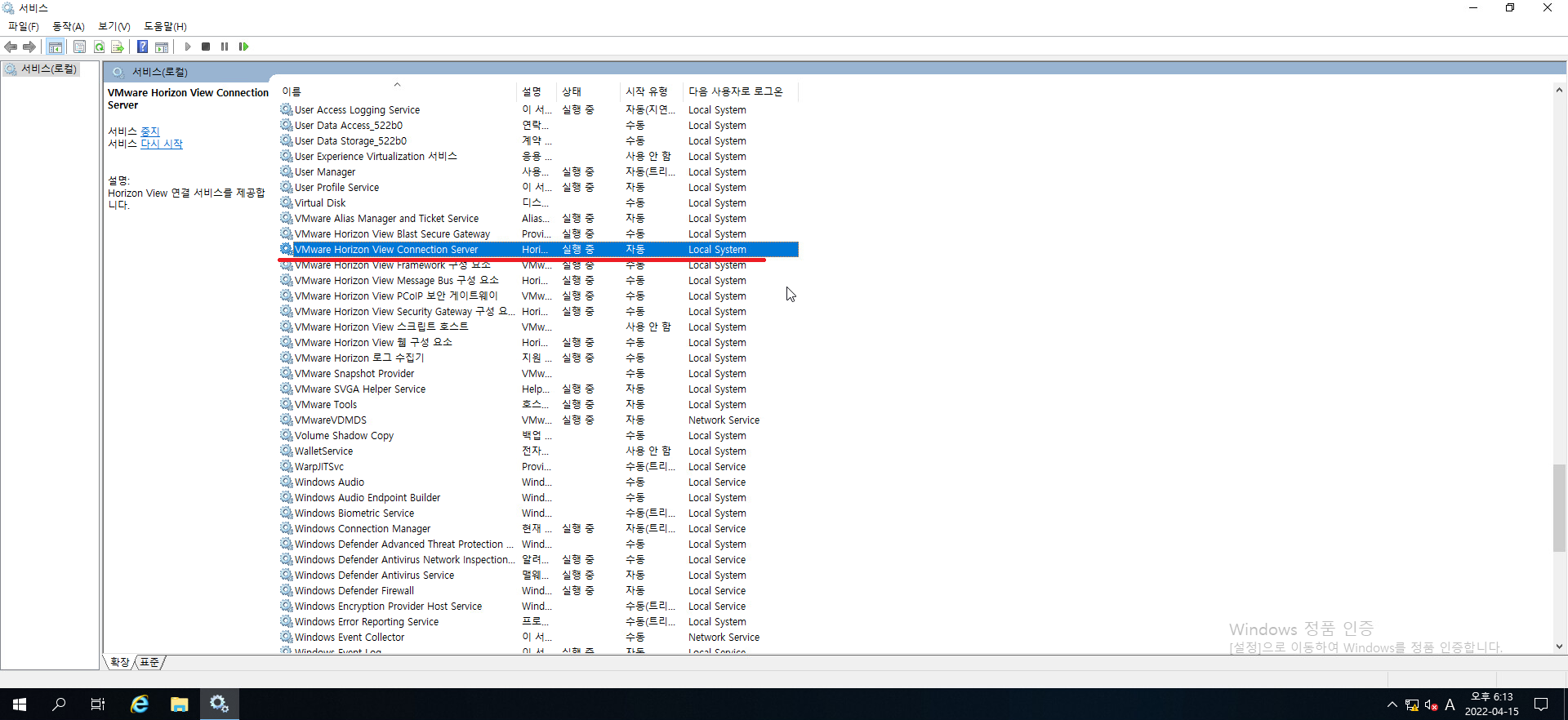This screenshot has width=1568, height=720.
Task: Open the Properties toolbar icon
Action: [79, 47]
